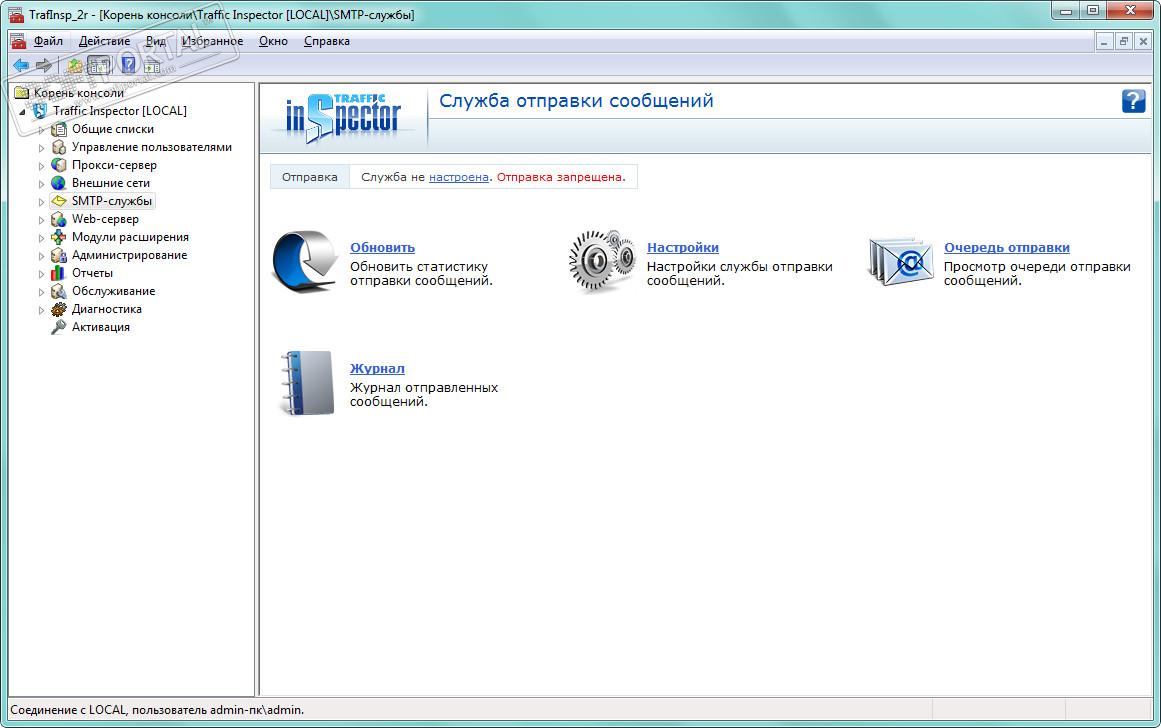
Task: Open the Действие menu
Action: point(104,41)
